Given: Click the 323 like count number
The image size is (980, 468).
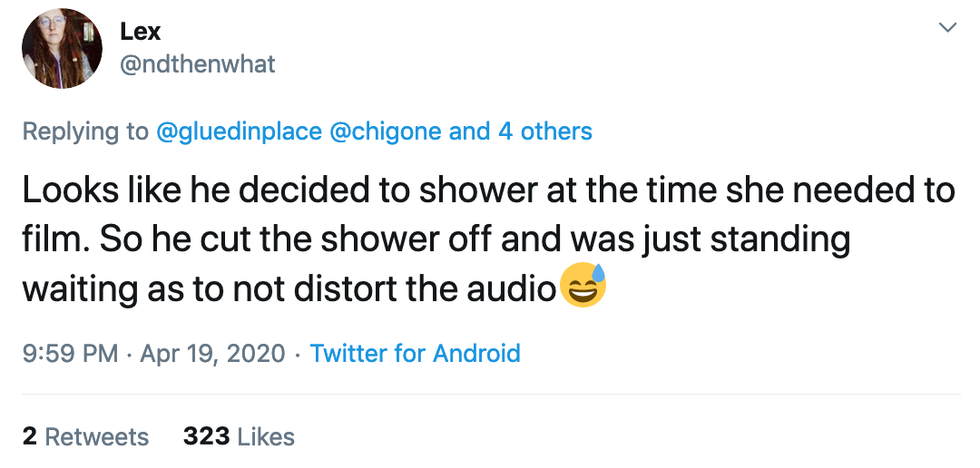Looking at the screenshot, I should coord(206,437).
